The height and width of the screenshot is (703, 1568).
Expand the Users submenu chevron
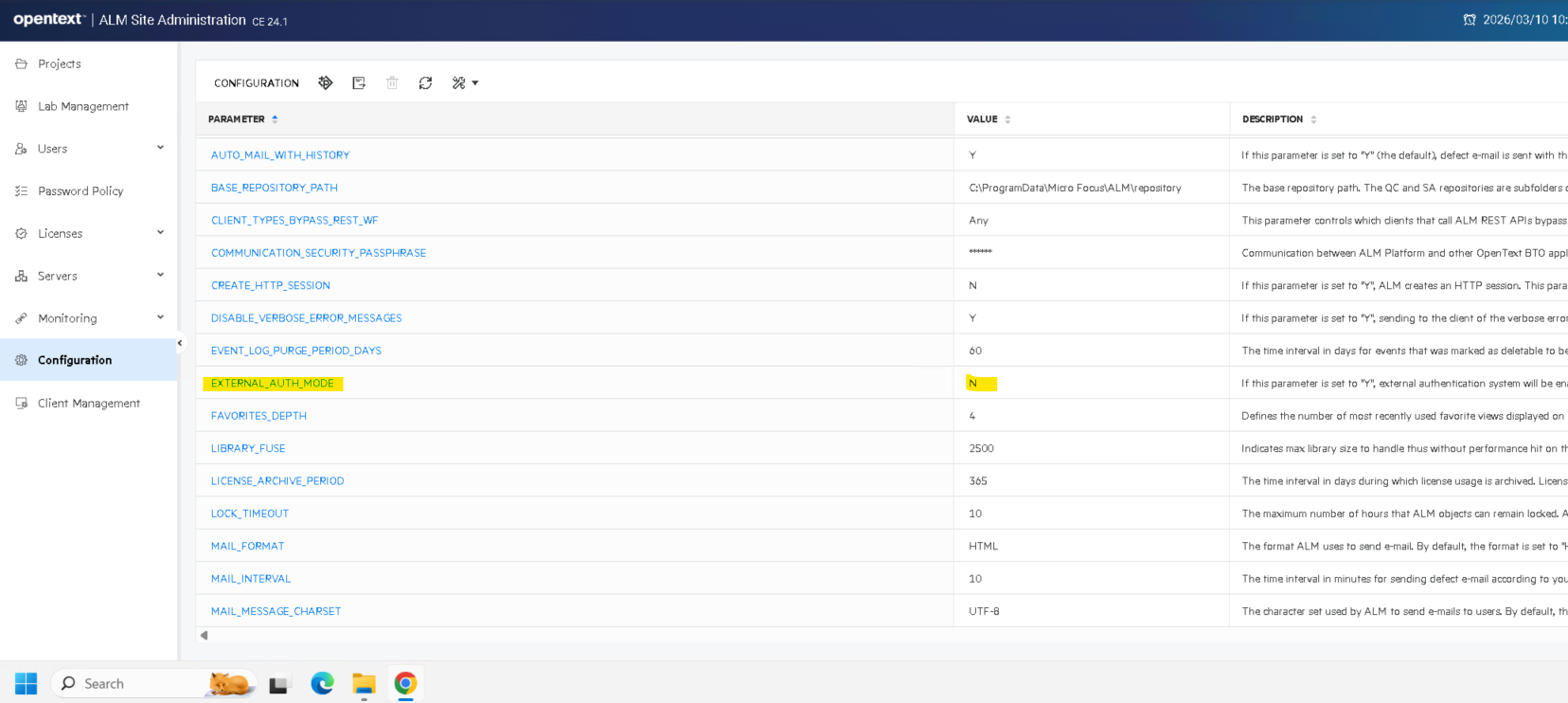[160, 147]
